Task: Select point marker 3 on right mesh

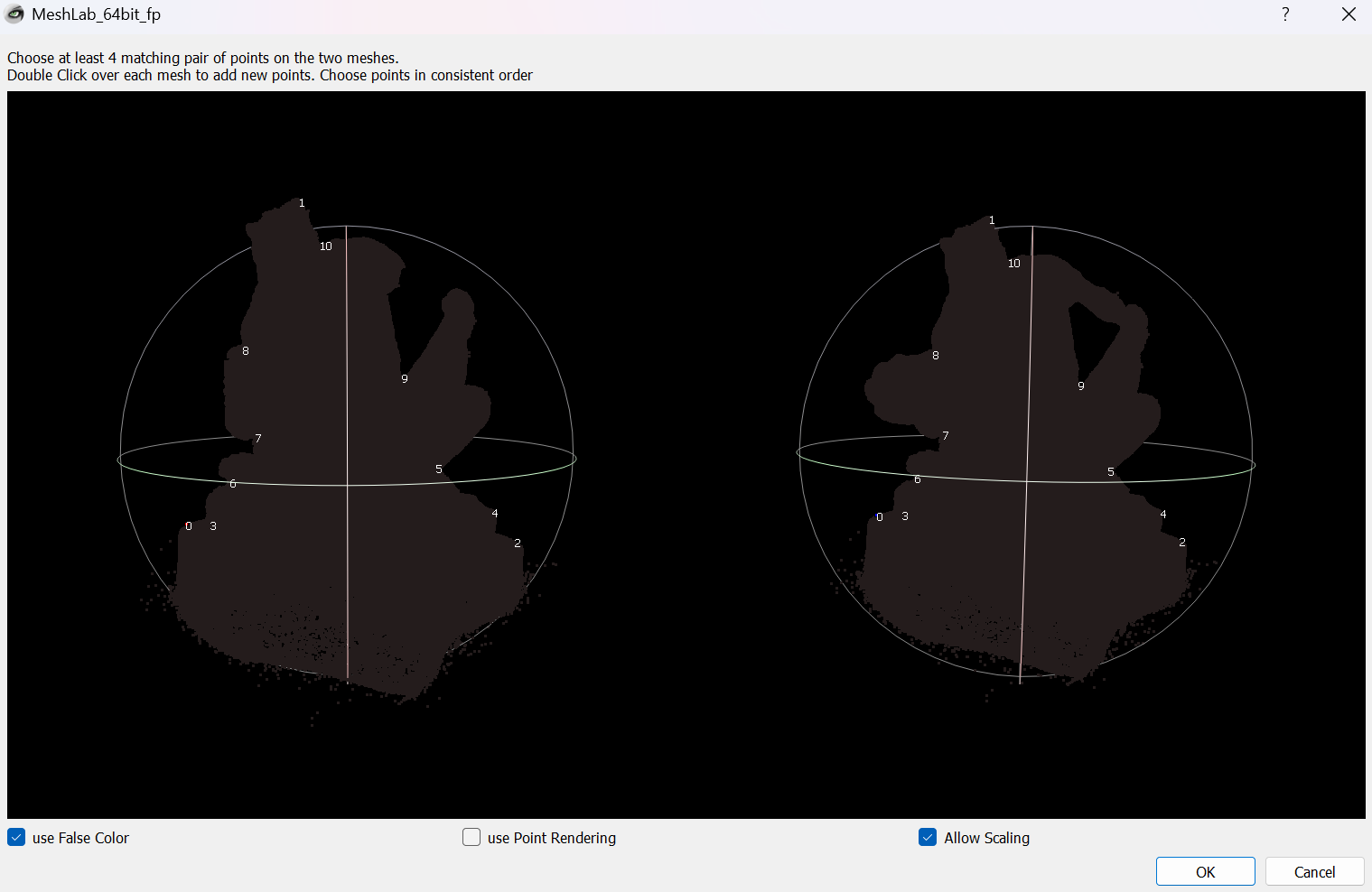Action: click(x=905, y=516)
